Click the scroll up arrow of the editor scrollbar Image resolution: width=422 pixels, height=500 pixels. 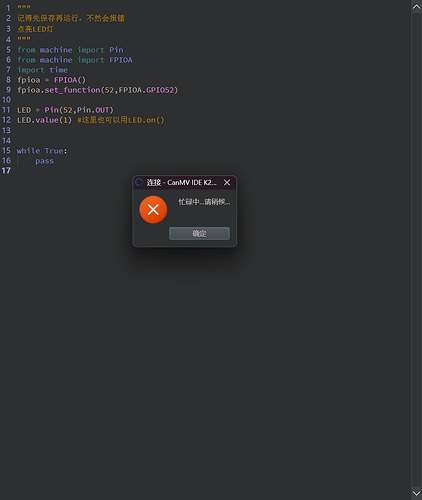[x=416, y=7]
